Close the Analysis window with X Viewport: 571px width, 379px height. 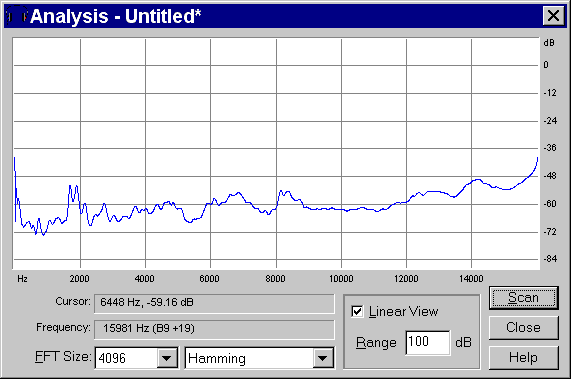pos(554,16)
